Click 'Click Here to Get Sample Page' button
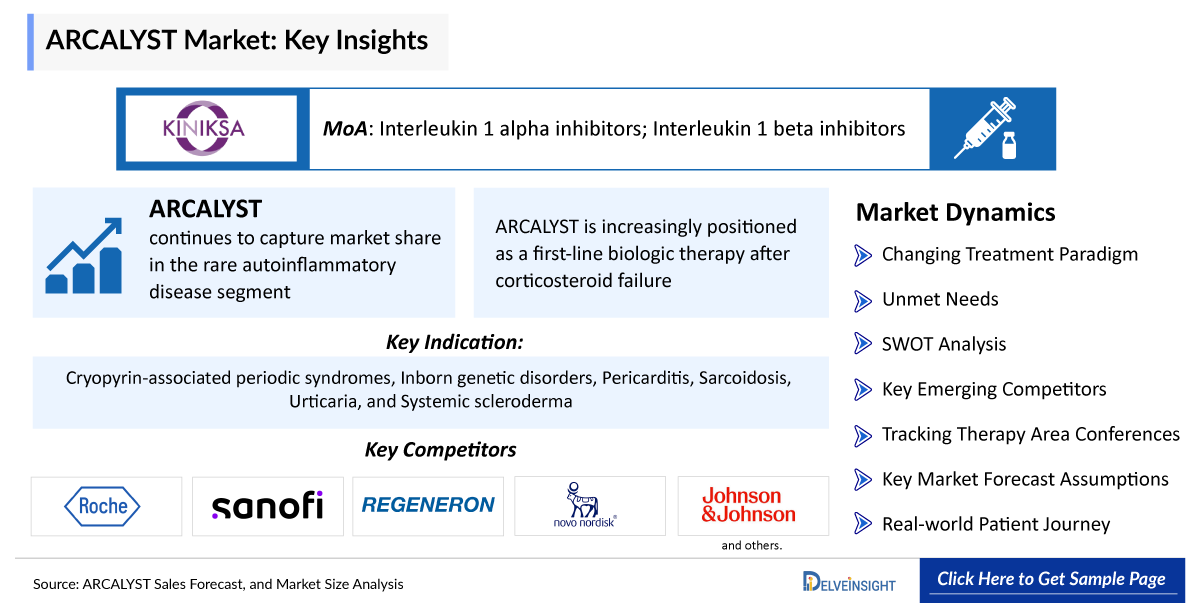Screen dimensions: 1200x603 tap(1051, 579)
